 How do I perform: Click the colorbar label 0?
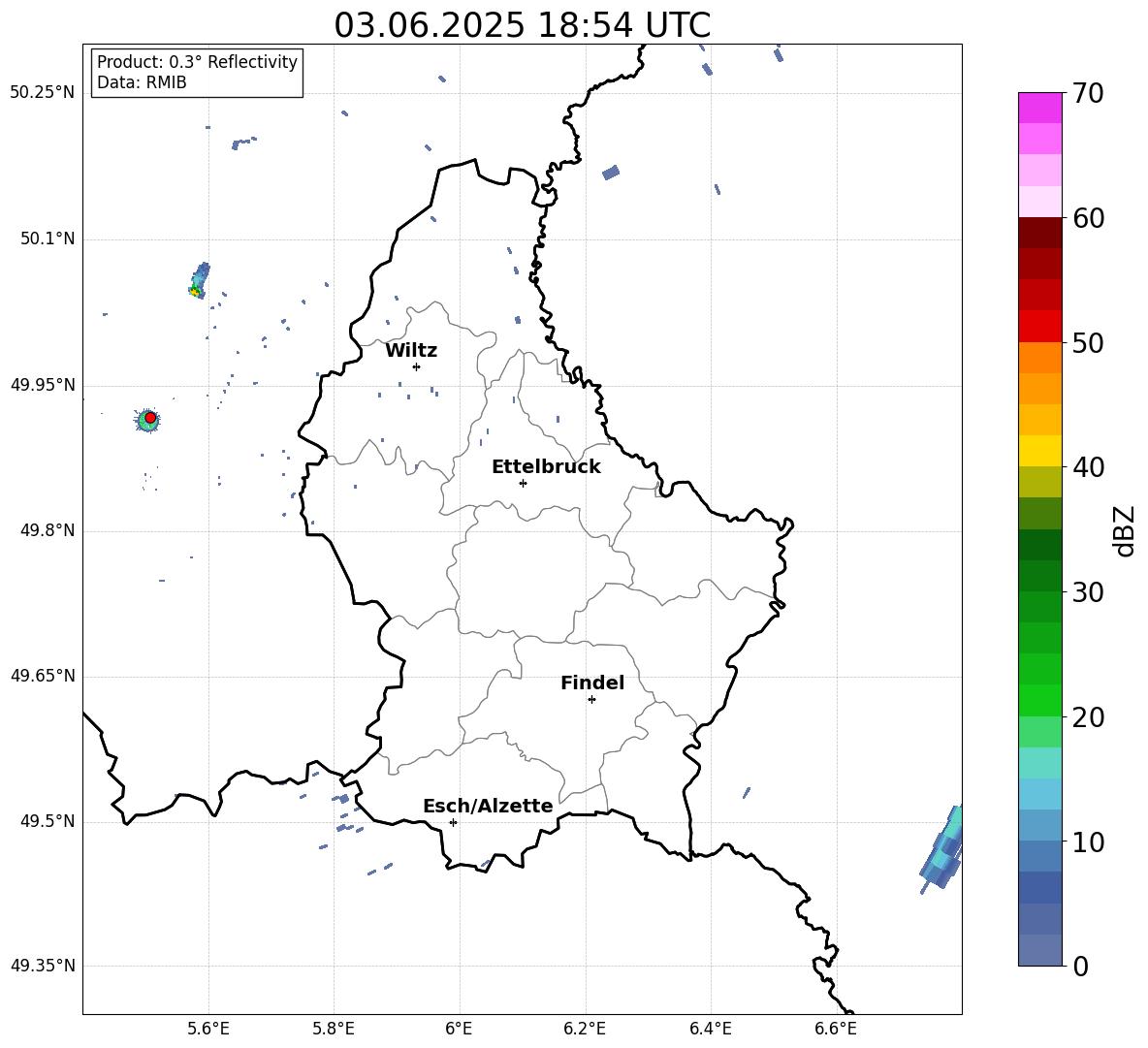click(1080, 966)
